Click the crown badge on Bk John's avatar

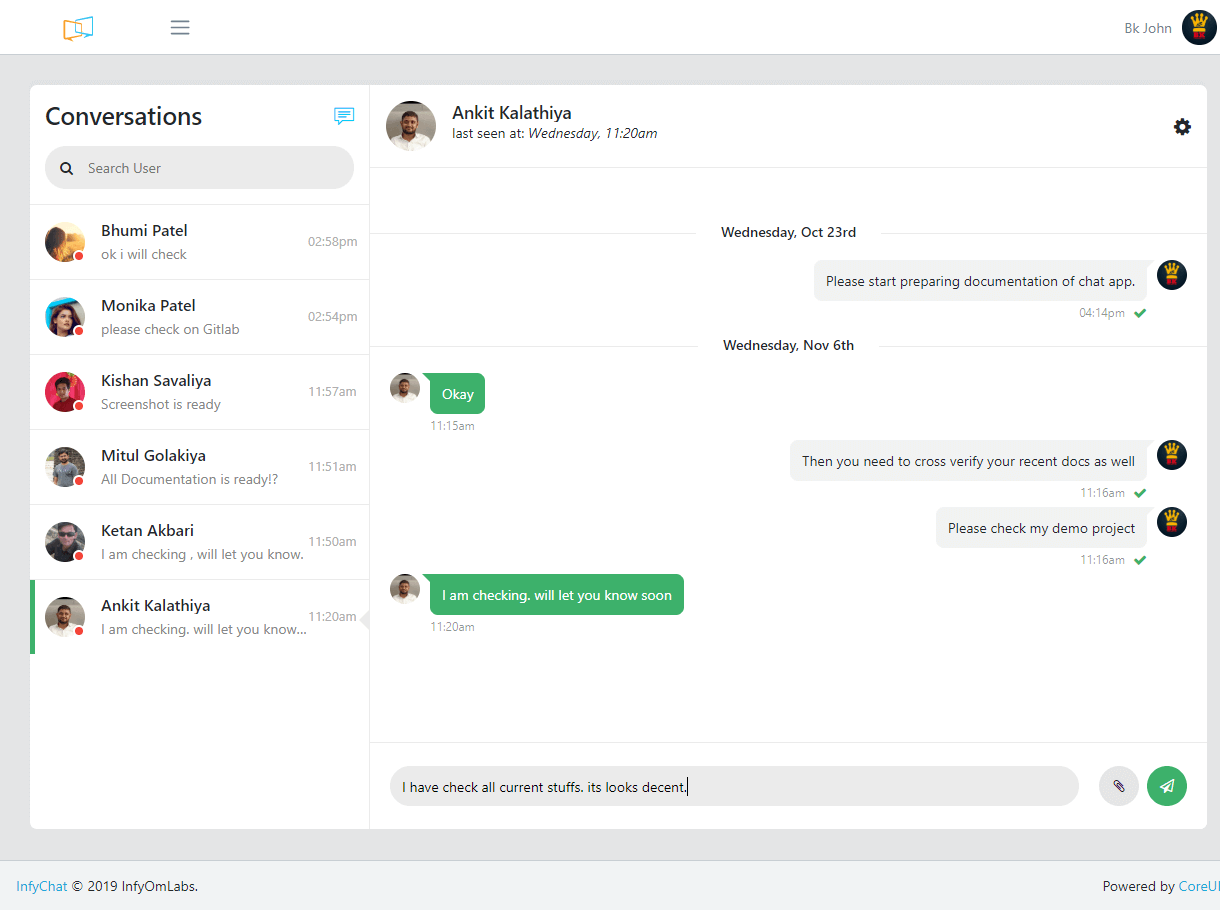[x=1199, y=27]
